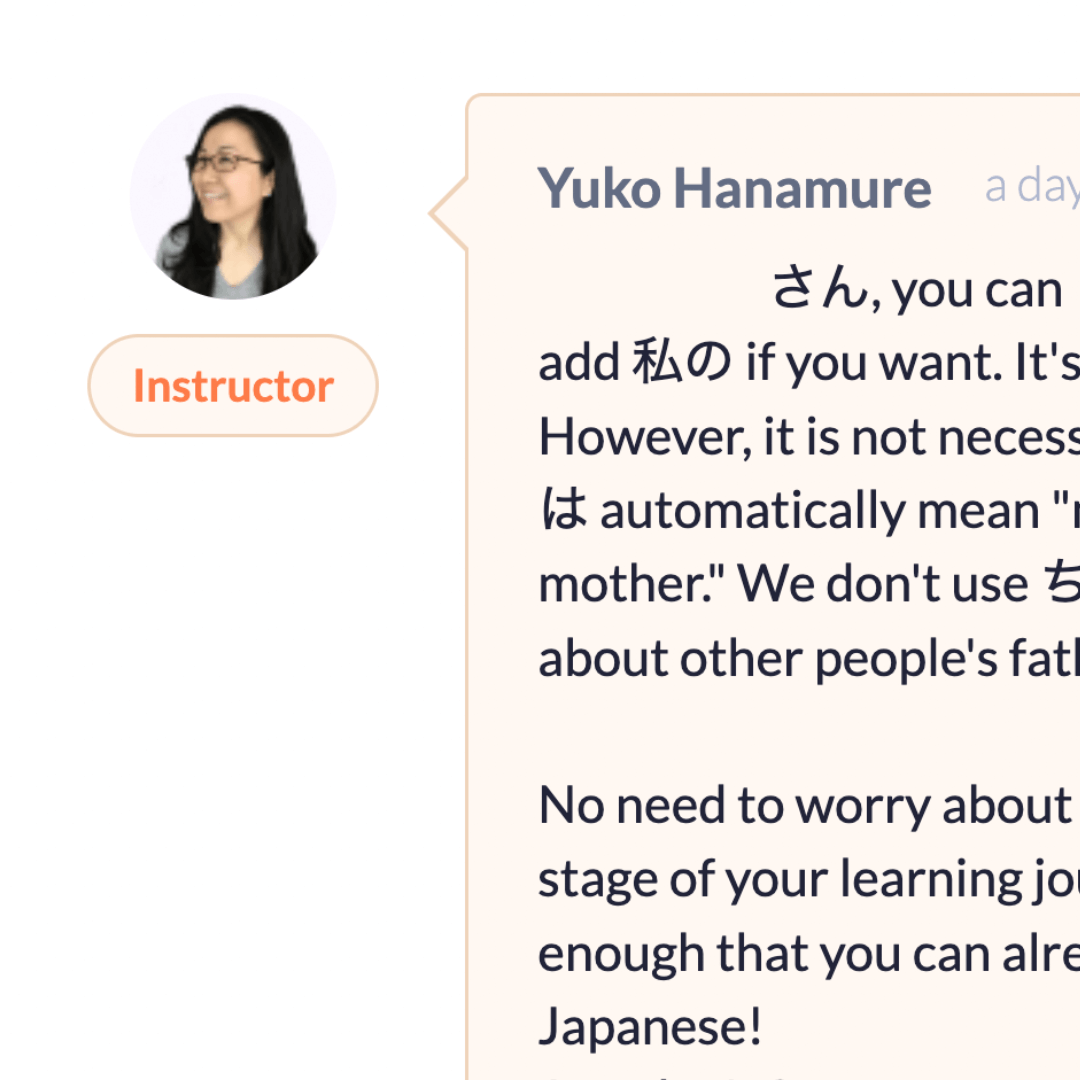1080x1080 pixels.
Task: Click the は particle starting the line
Action: [563, 510]
